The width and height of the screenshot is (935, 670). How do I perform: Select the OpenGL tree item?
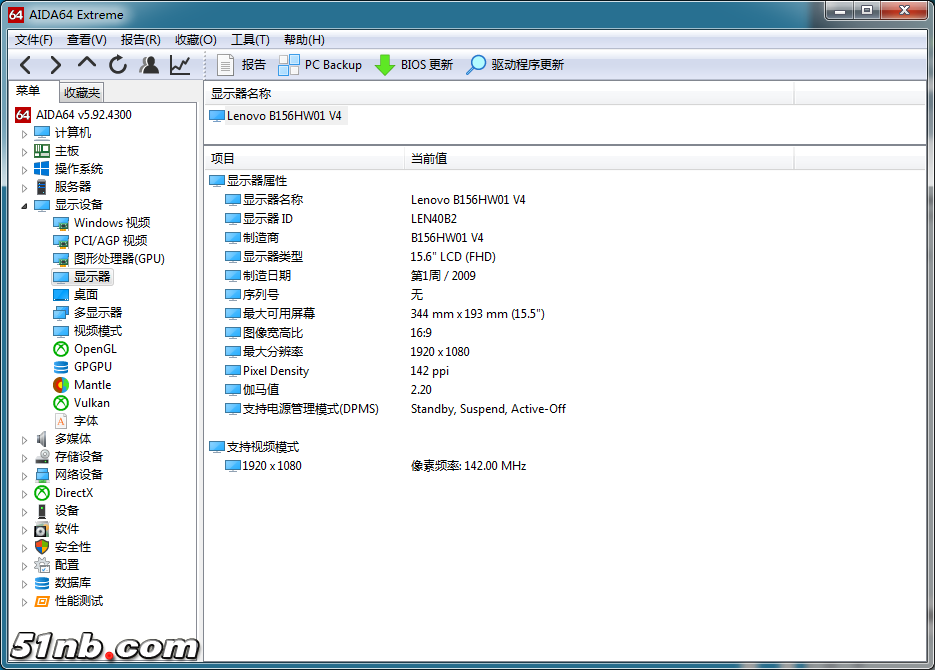95,349
